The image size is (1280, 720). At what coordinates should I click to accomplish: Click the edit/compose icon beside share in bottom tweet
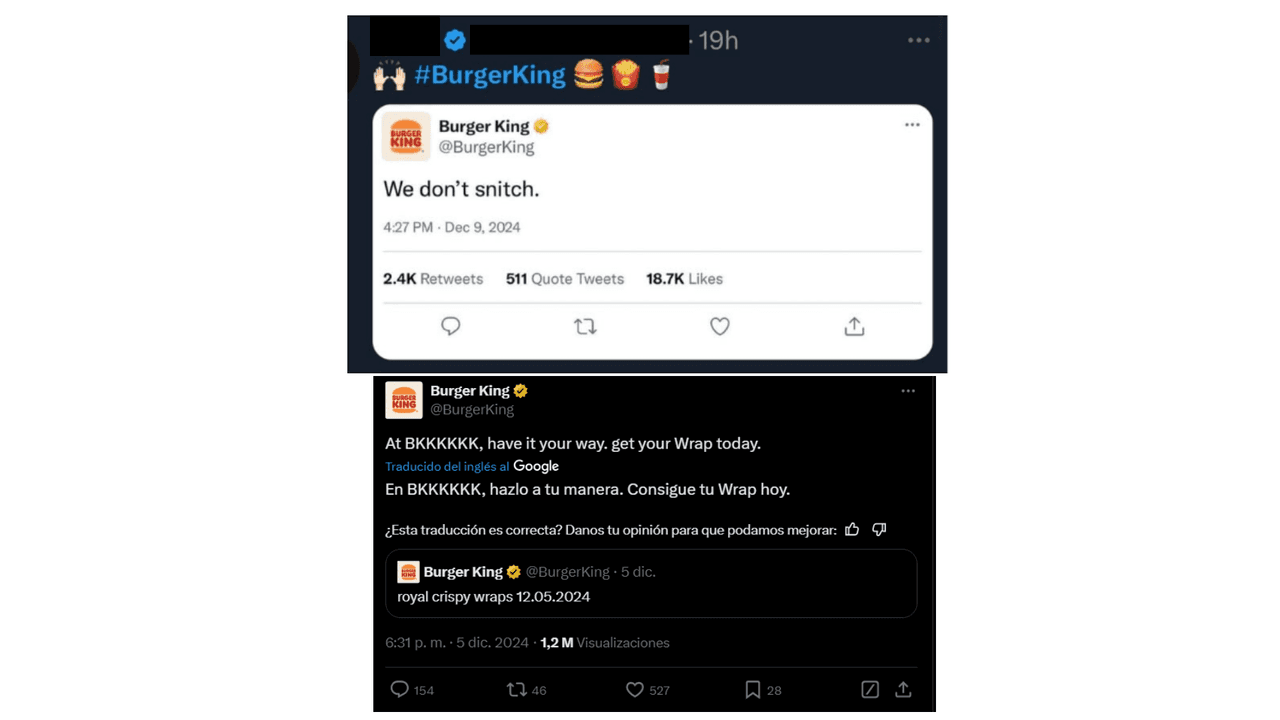click(x=870, y=689)
